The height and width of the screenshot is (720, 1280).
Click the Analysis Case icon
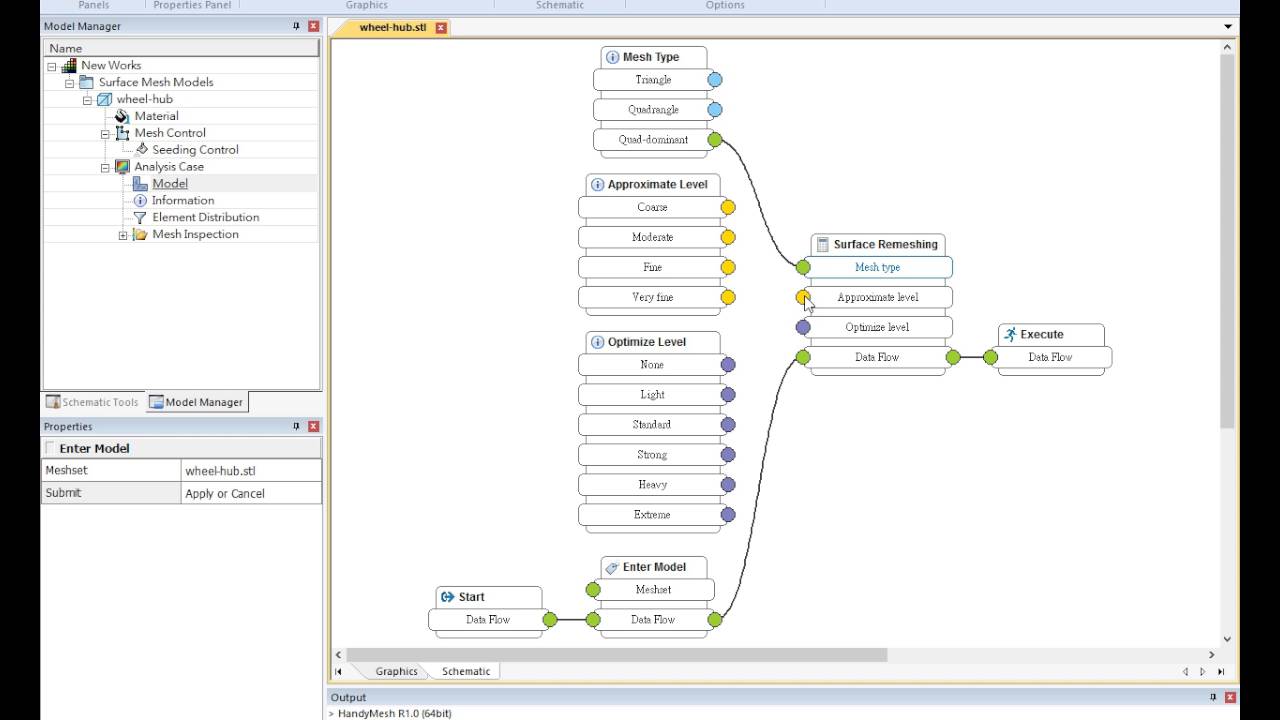click(122, 167)
